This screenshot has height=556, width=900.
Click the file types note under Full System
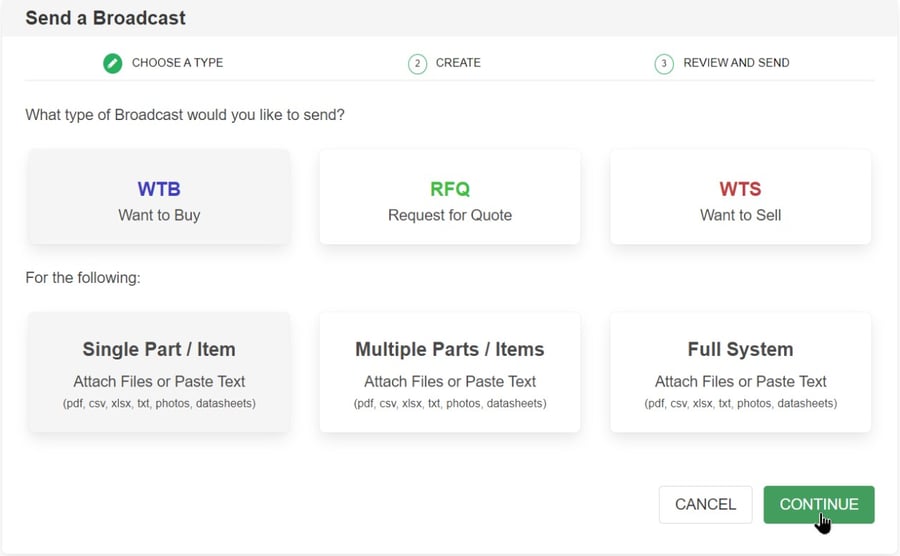[740, 404]
